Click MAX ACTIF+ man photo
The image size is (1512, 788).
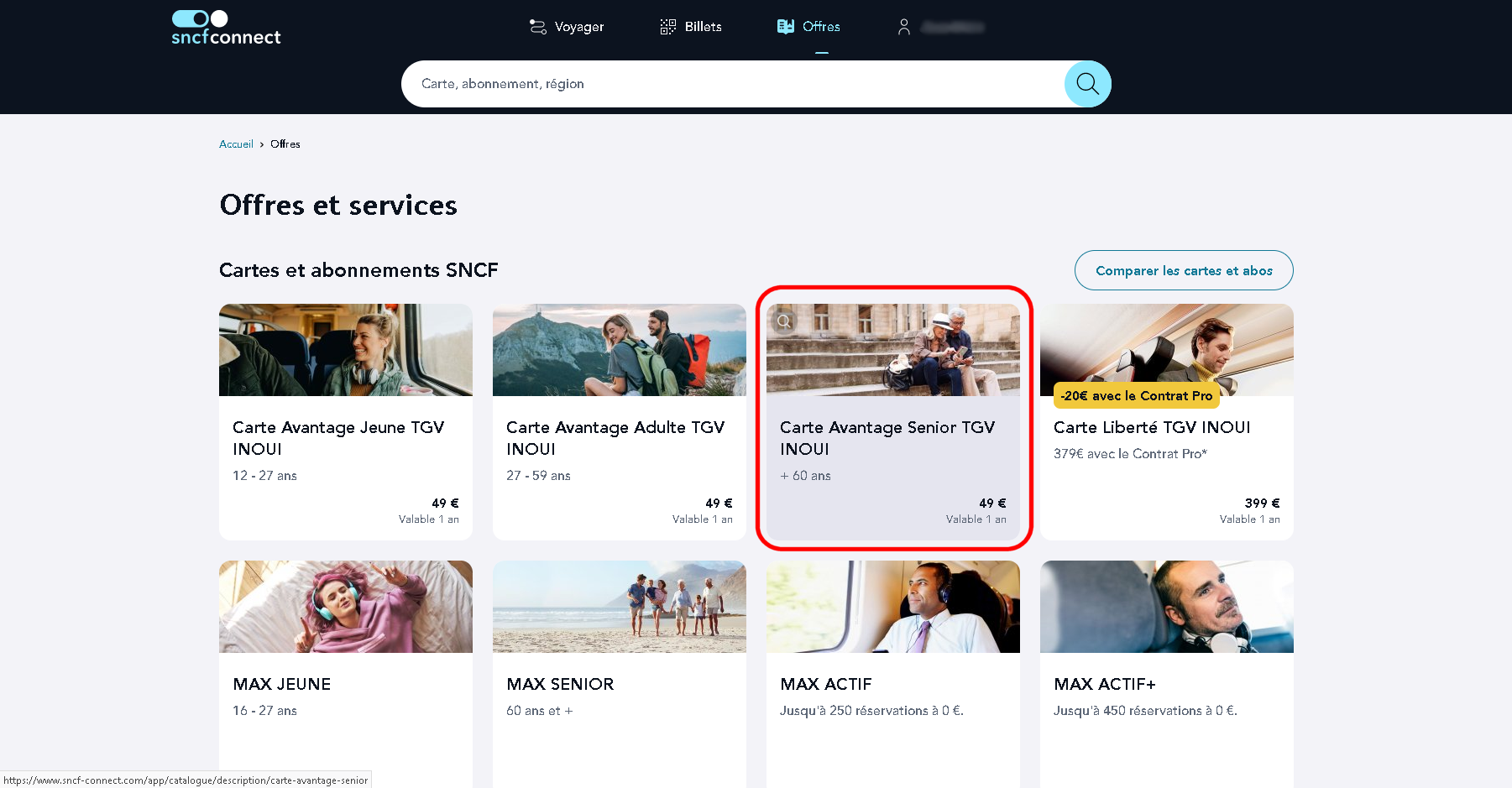1167,607
